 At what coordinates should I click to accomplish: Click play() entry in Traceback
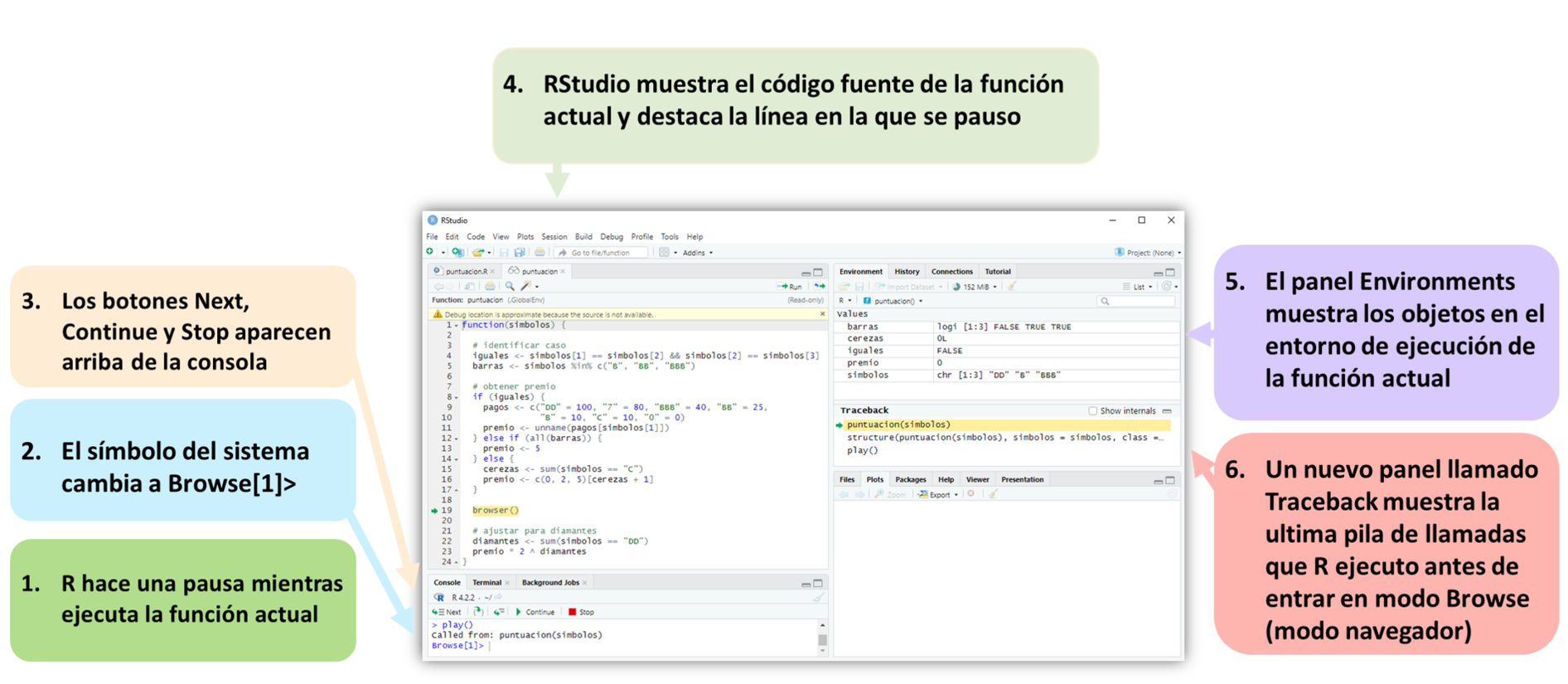[x=862, y=450]
